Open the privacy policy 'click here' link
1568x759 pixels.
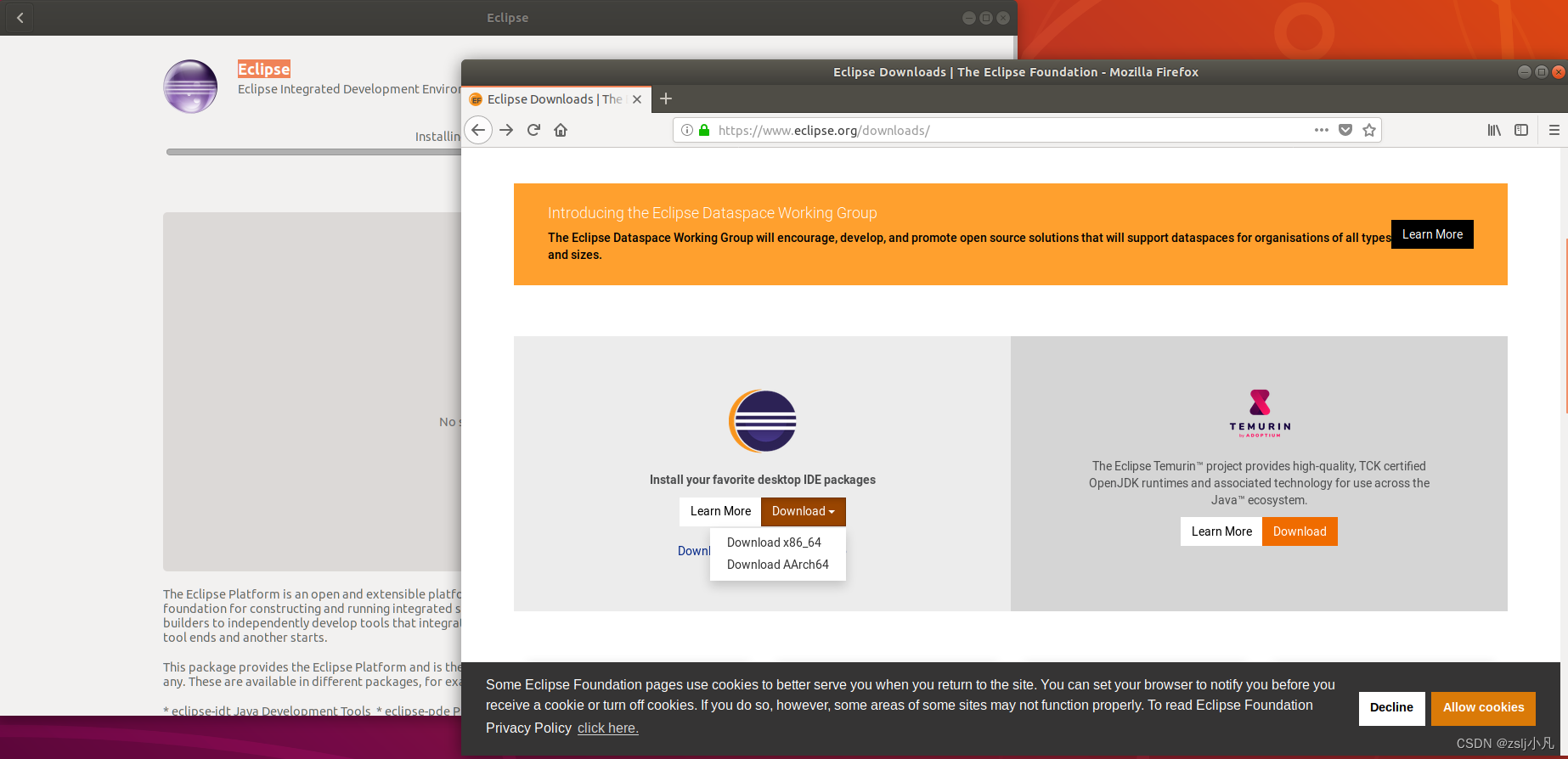(608, 728)
